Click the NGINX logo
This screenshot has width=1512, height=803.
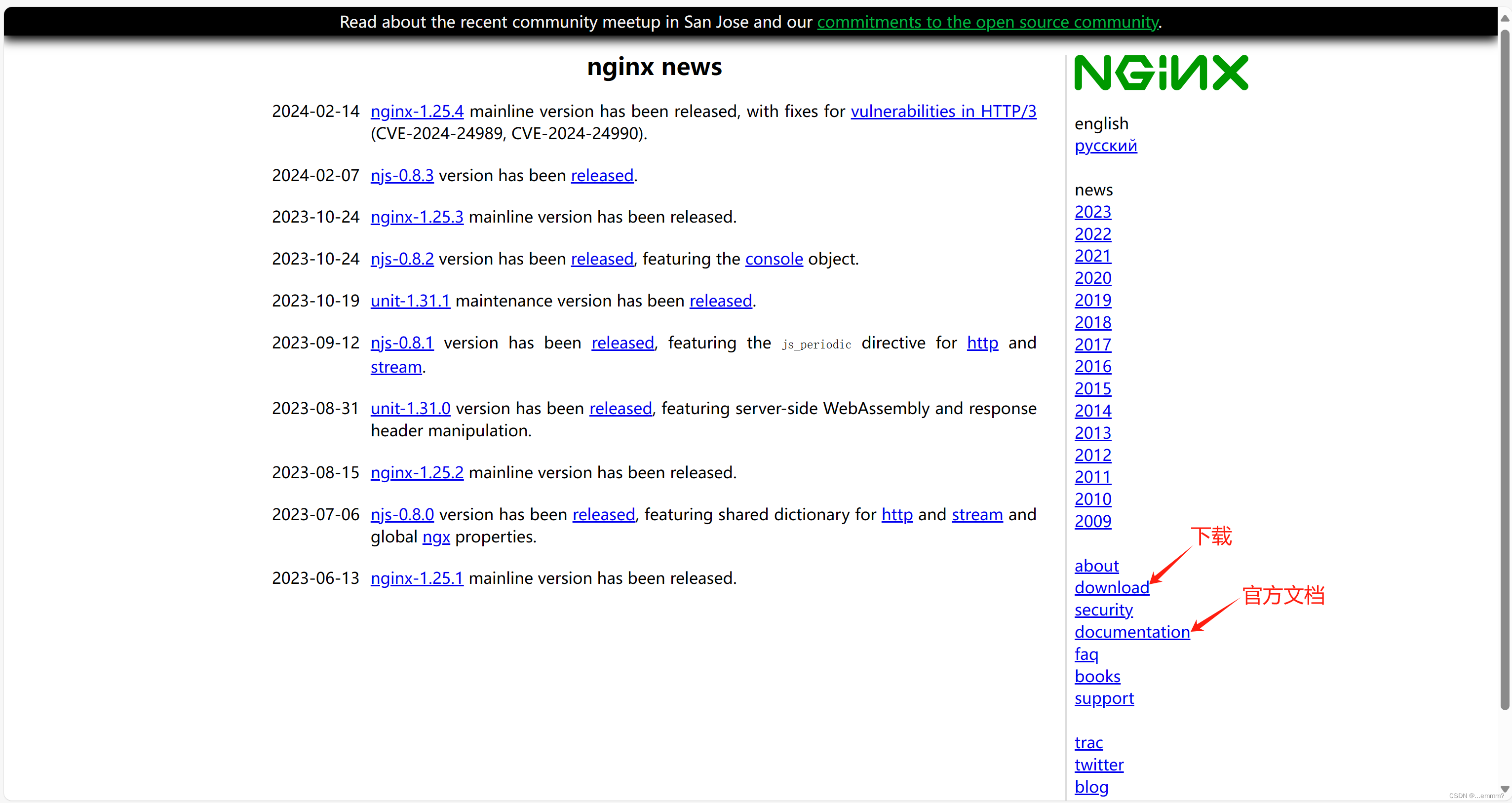[x=1161, y=72]
